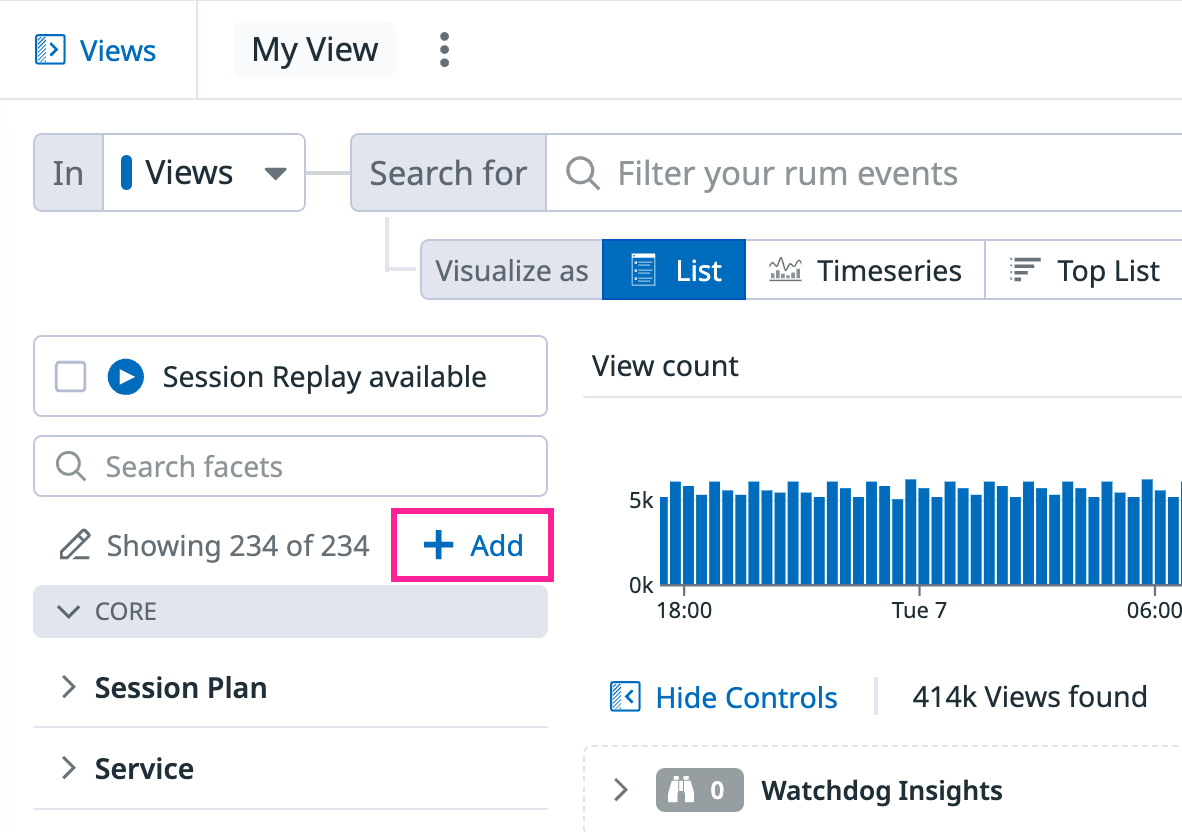The image size is (1182, 832).
Task: Click the Hide Controls panel icon
Action: pyautogui.click(x=625, y=697)
